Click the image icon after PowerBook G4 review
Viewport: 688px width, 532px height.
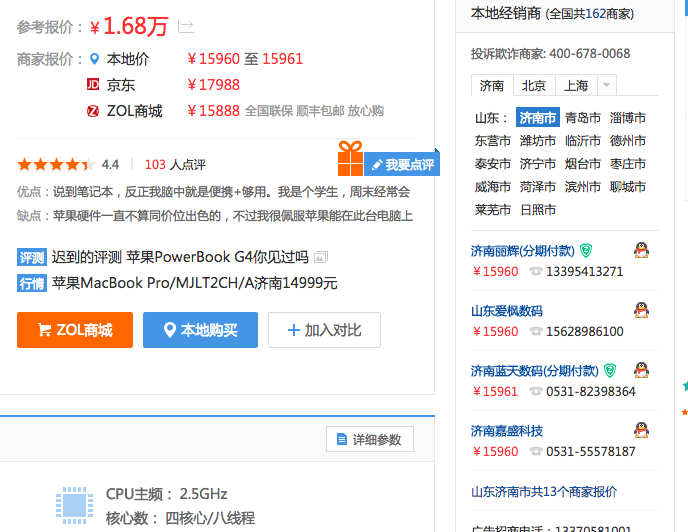[x=321, y=258]
